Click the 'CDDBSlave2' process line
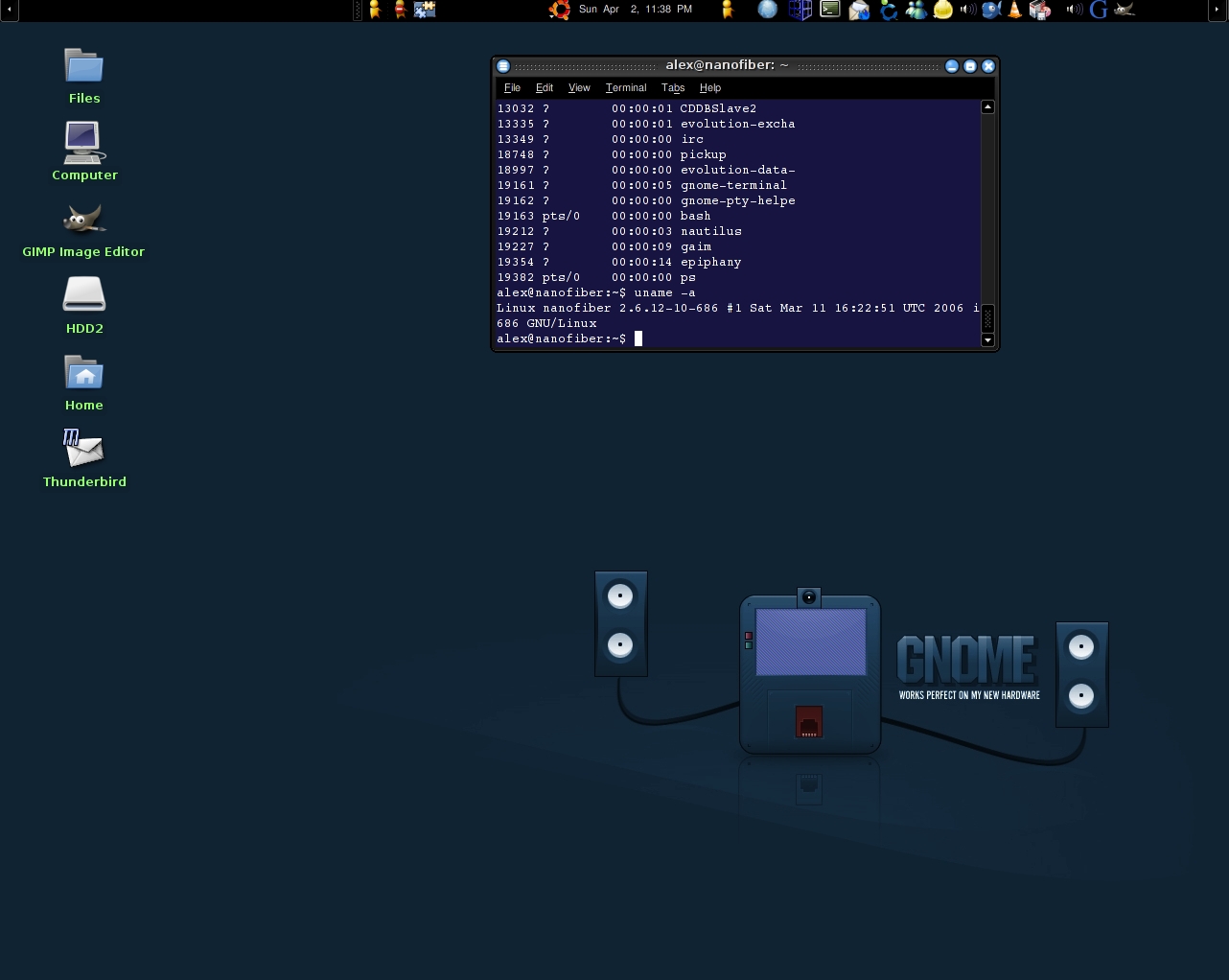Screen dimensions: 1229x980 pyautogui.click(x=627, y=108)
